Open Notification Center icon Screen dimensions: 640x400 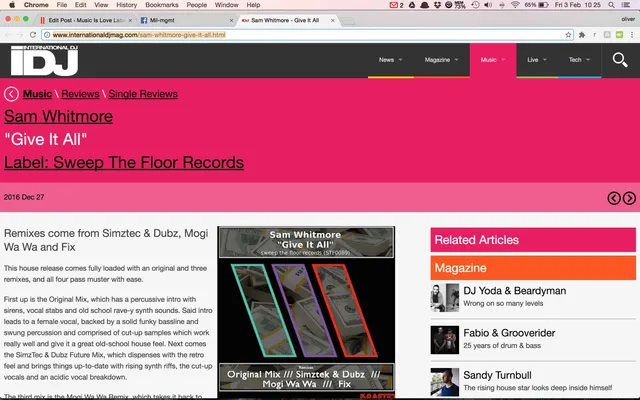click(x=625, y=5)
